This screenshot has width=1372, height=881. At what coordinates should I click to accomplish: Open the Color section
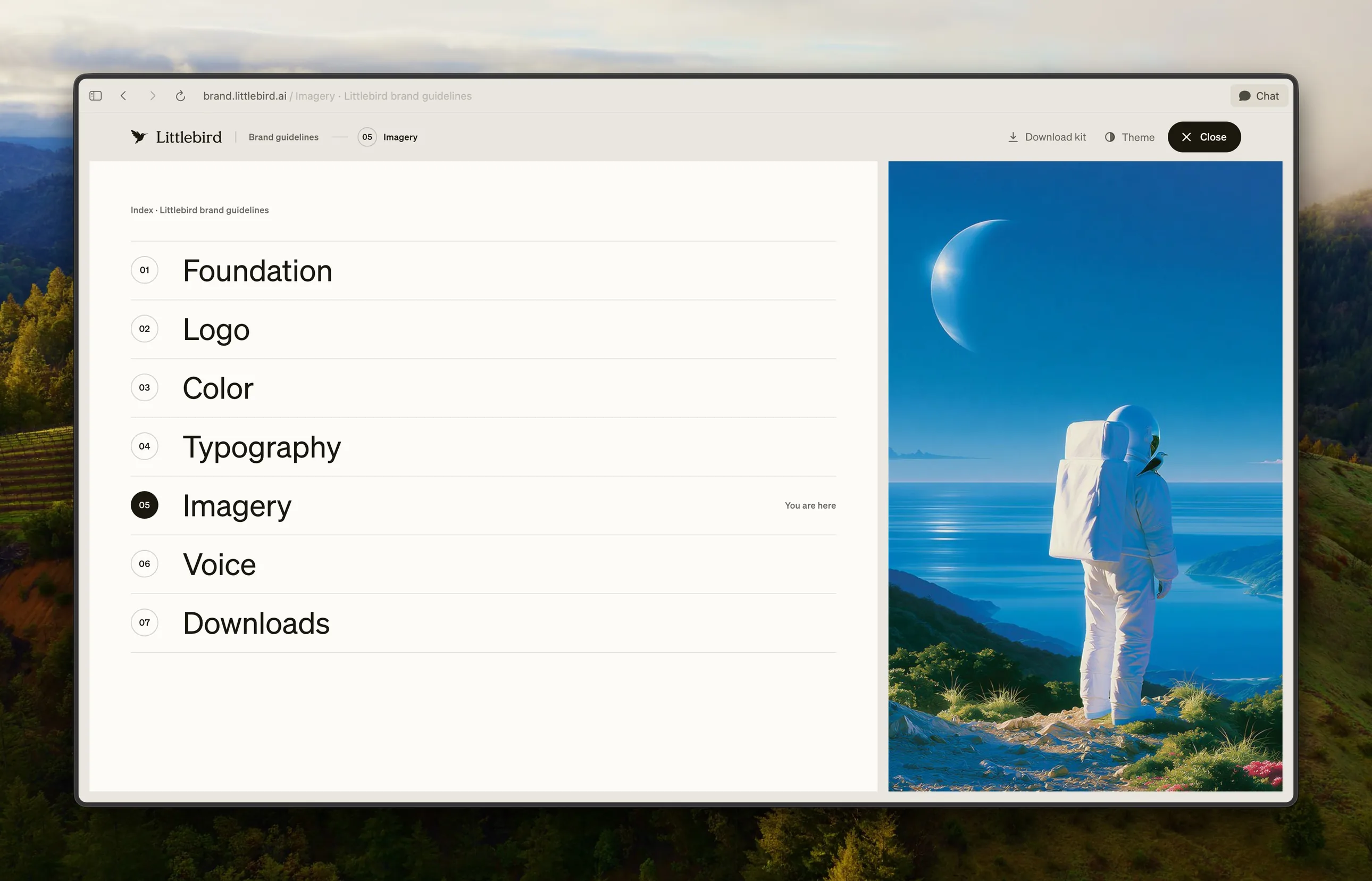[483, 388]
